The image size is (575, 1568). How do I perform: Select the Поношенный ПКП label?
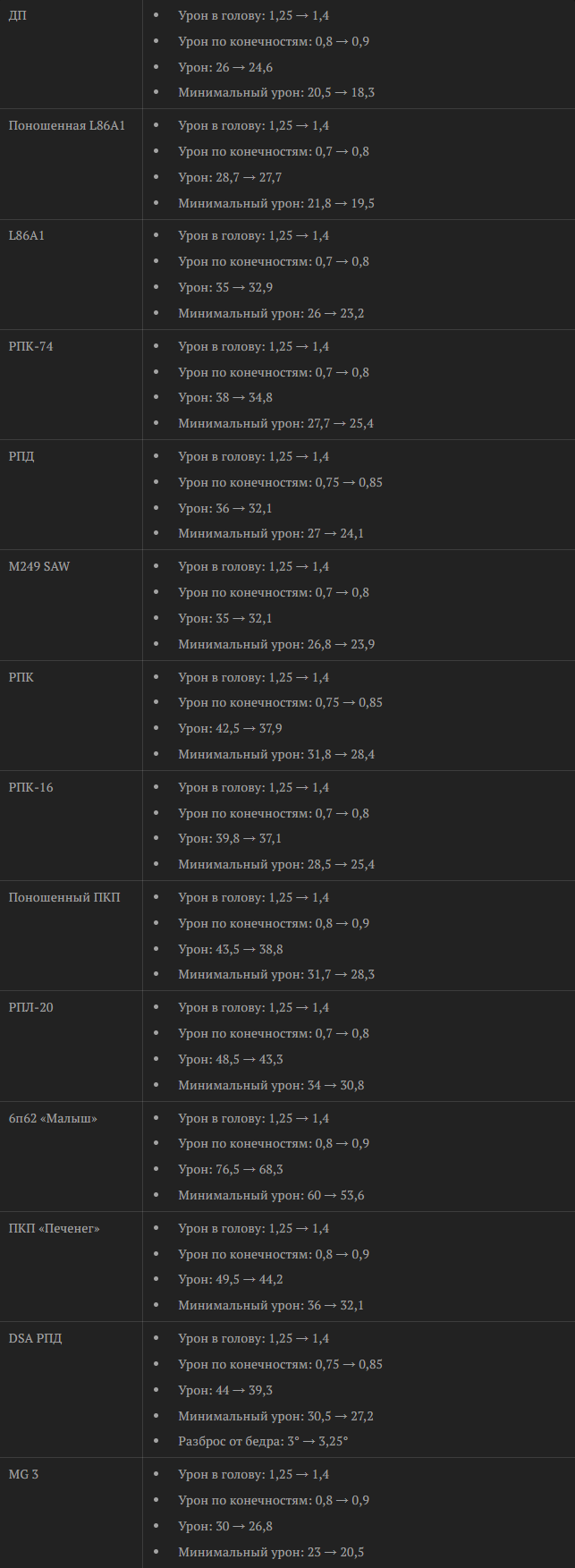point(64,897)
